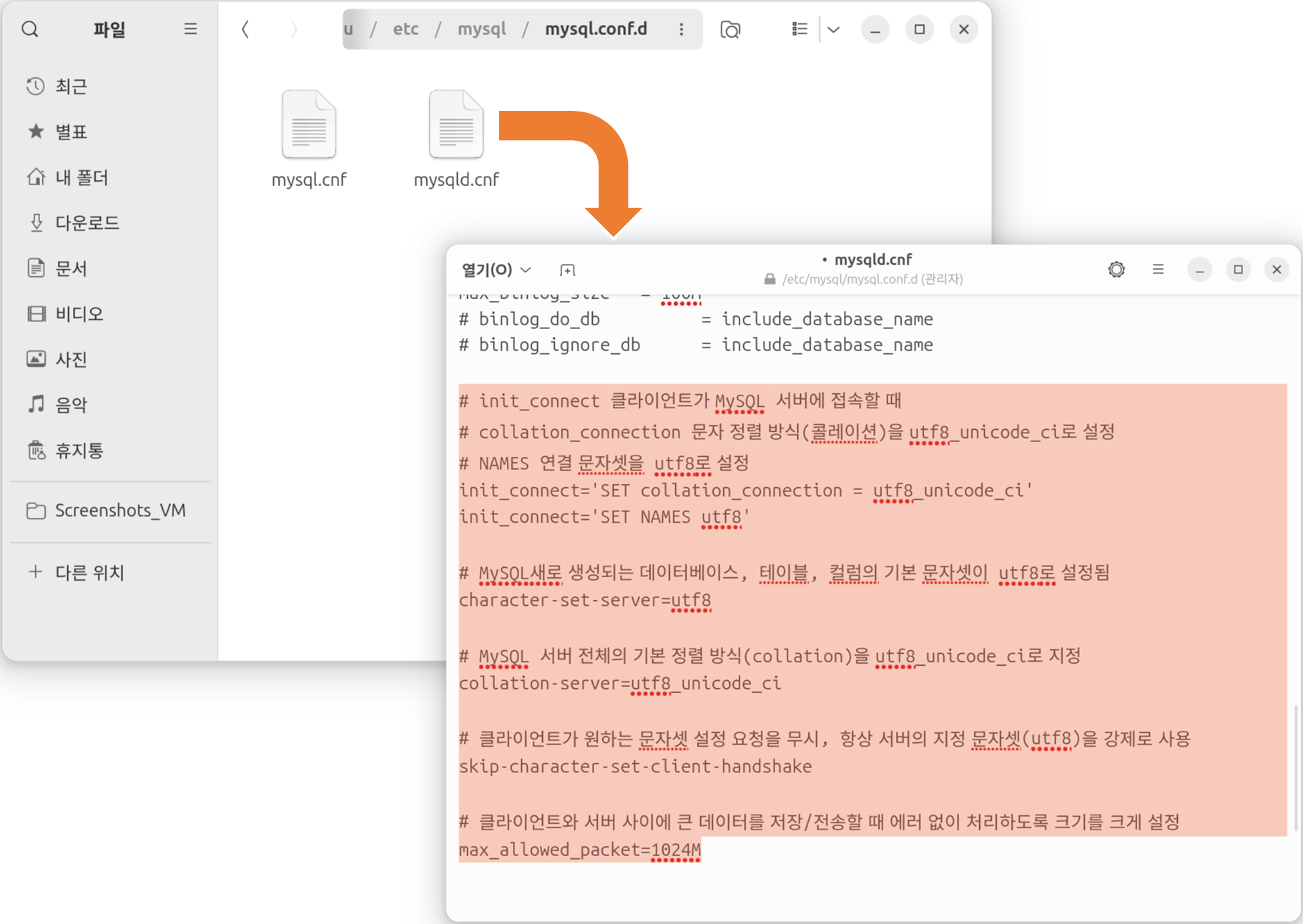Image resolution: width=1303 pixels, height=924 pixels.
Task: Click the skip-character-set-client-handshake line
Action: 635,767
